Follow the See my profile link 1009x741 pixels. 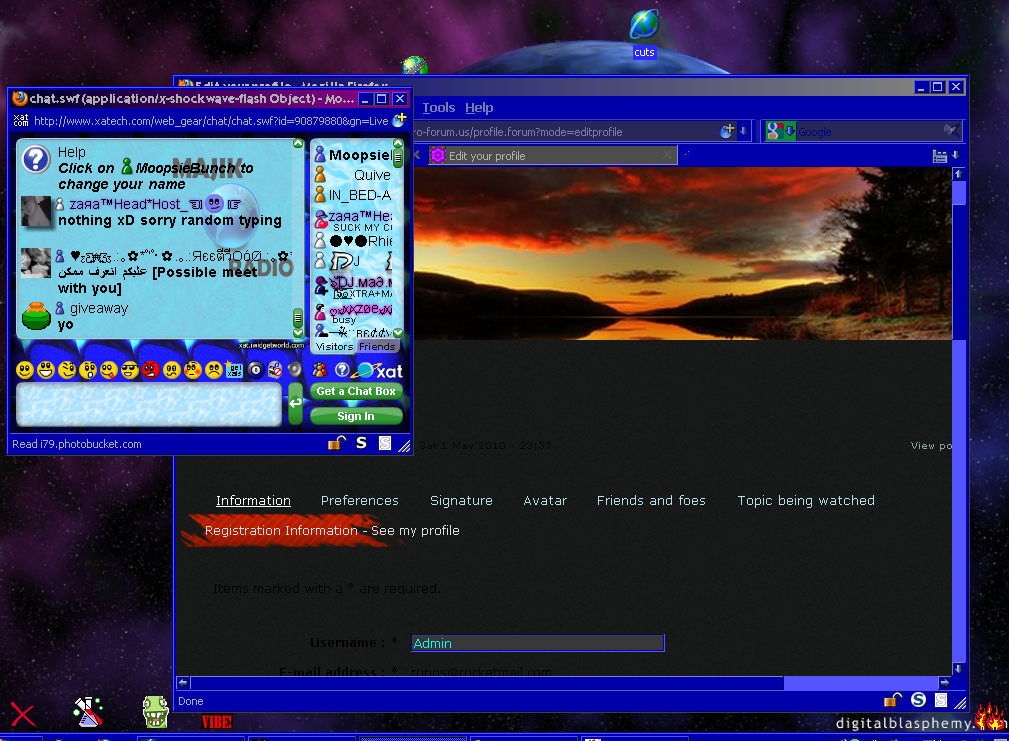point(415,531)
